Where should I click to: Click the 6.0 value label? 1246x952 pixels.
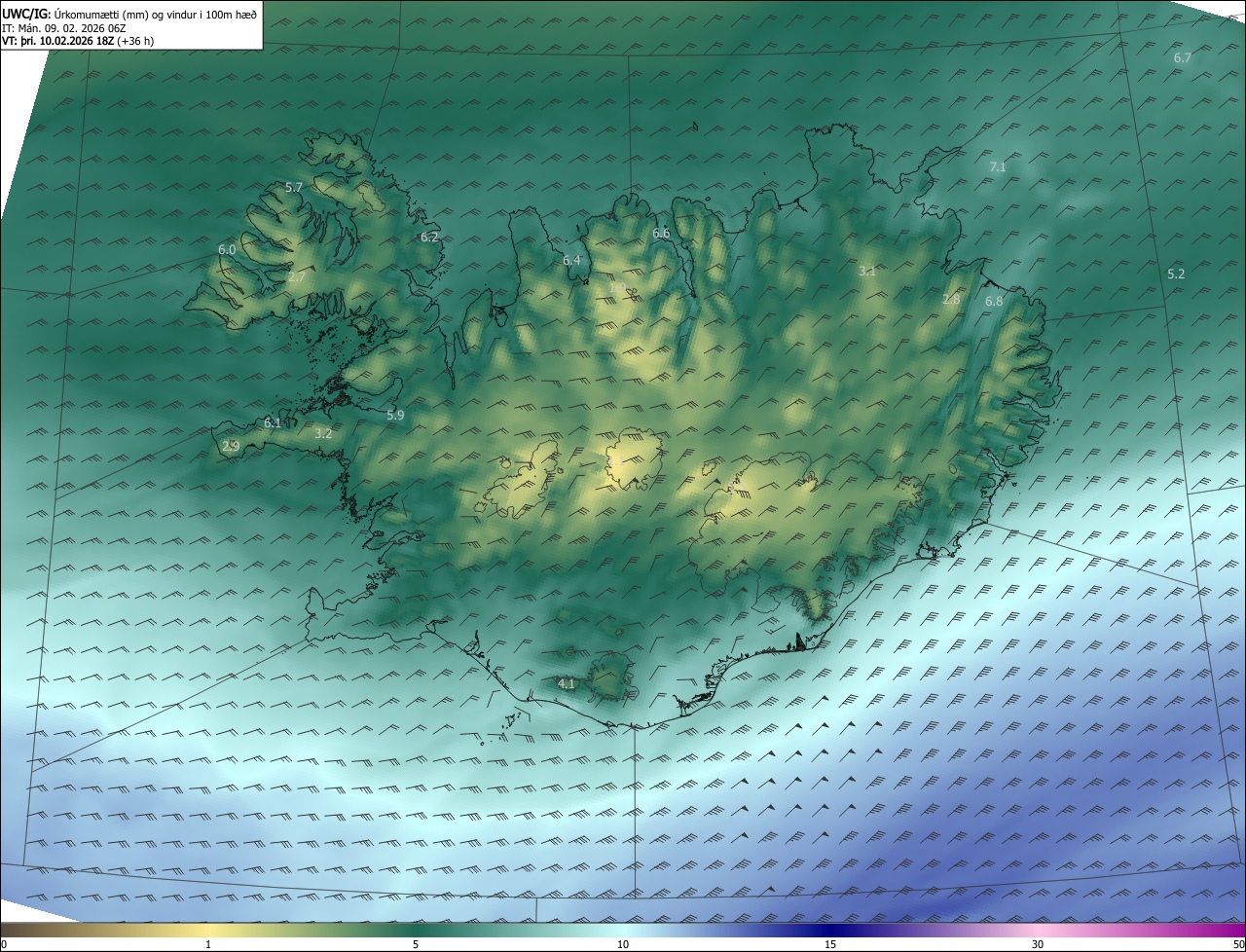click(x=227, y=250)
